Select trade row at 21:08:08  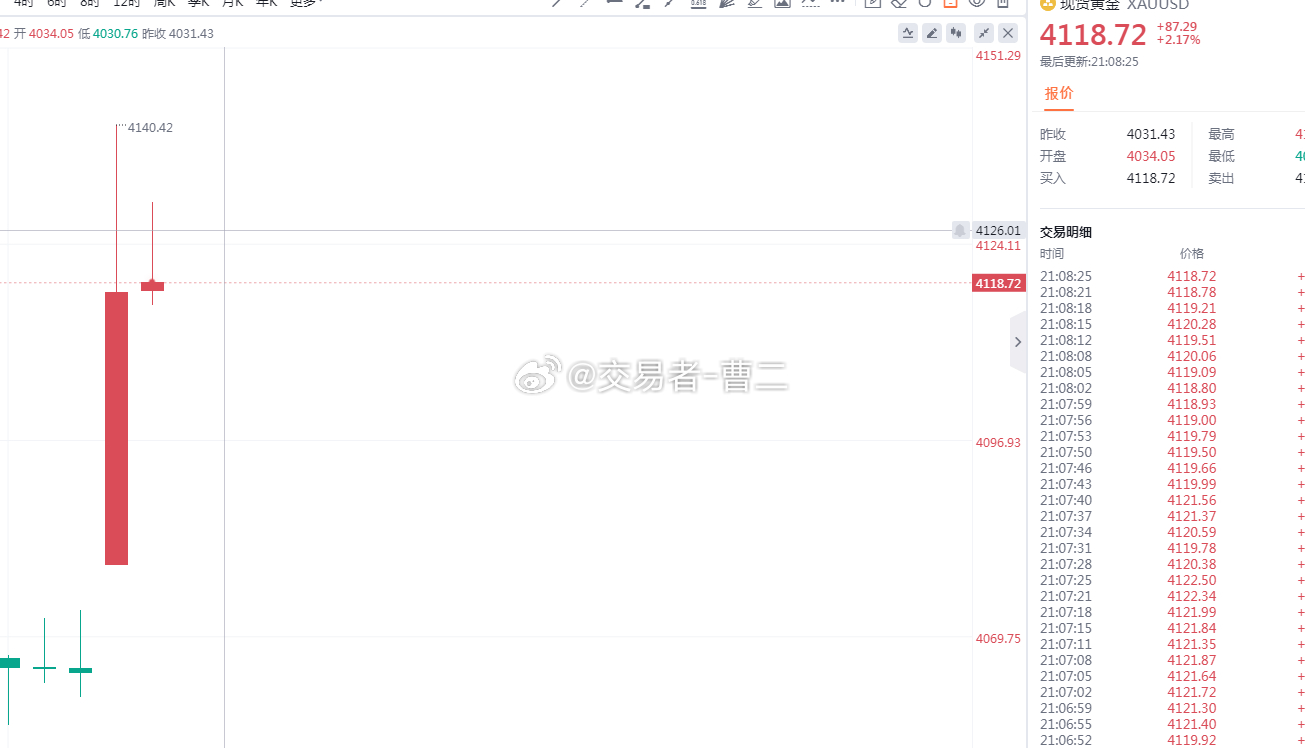coord(1172,356)
